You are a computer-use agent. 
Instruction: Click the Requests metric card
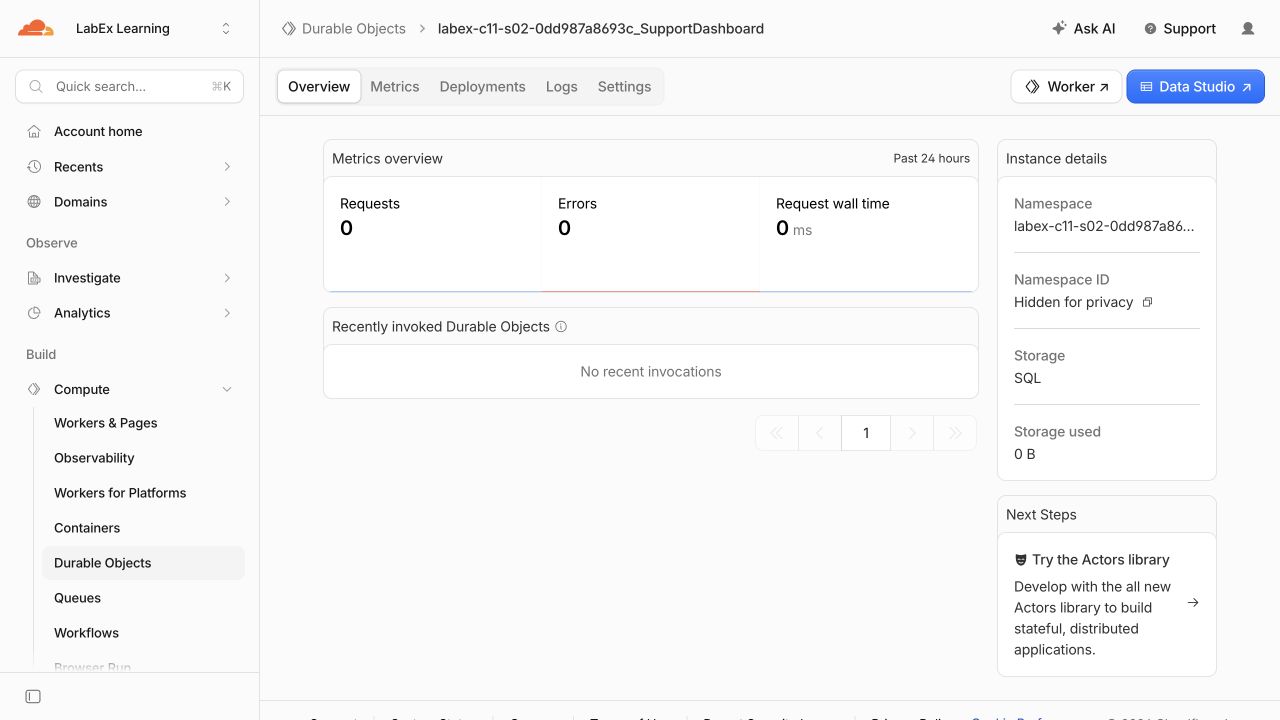(433, 234)
